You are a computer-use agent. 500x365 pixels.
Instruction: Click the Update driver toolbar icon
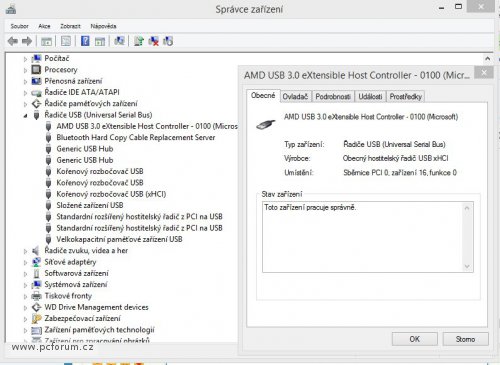(x=138, y=41)
